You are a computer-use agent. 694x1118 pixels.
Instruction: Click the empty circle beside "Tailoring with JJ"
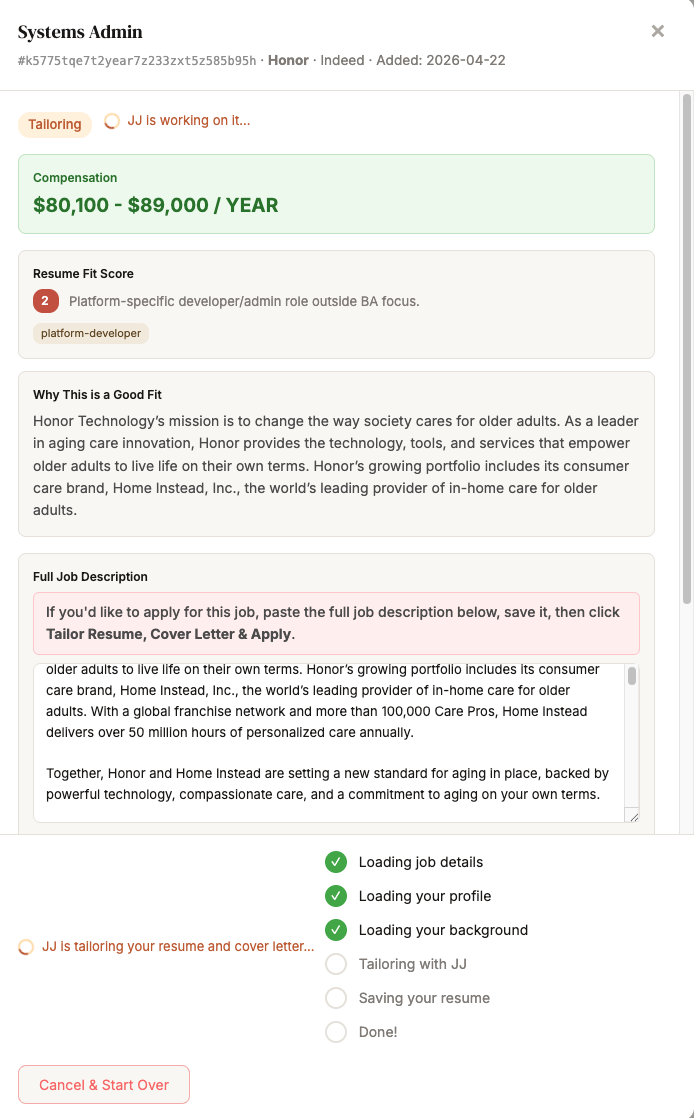coord(336,963)
